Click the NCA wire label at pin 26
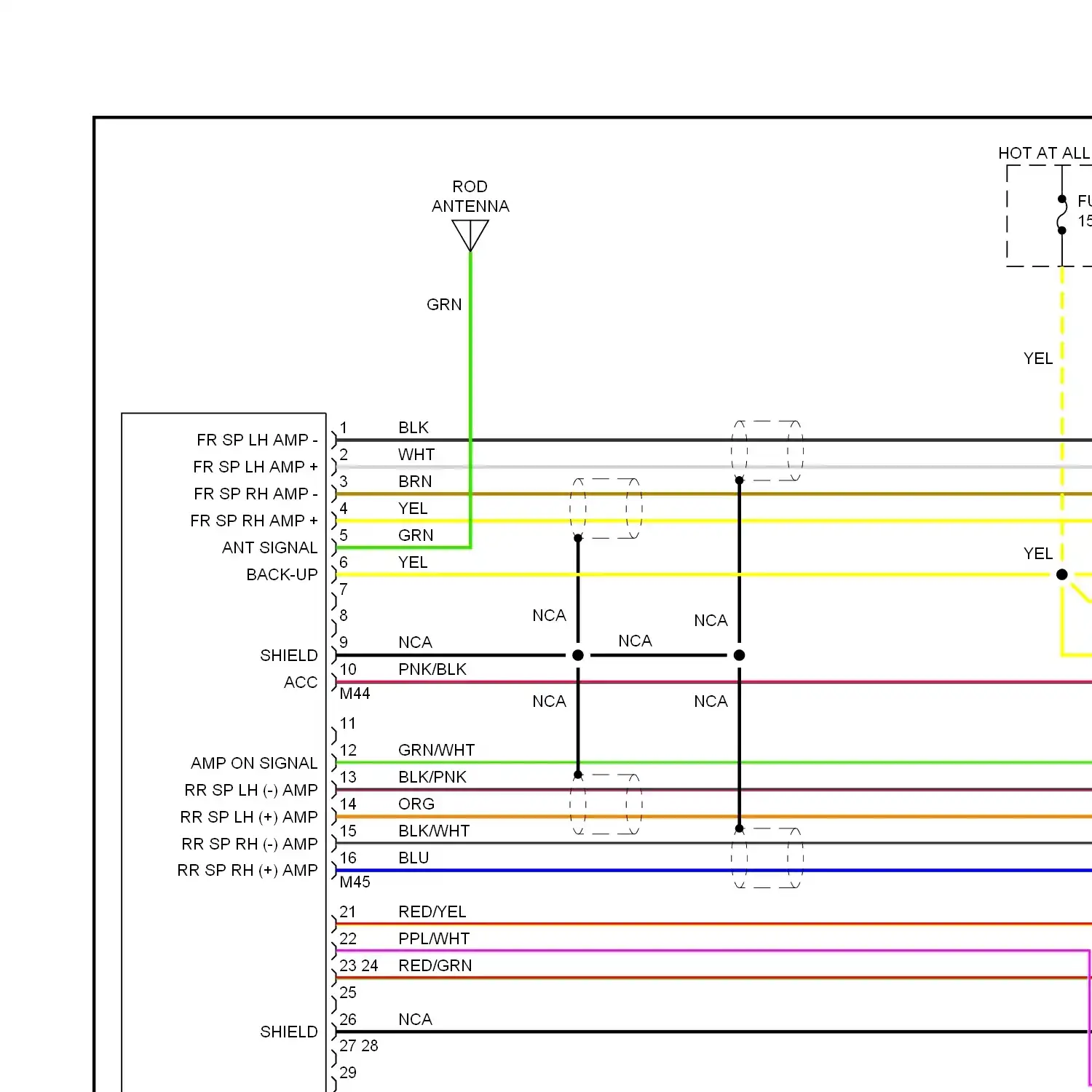1092x1092 pixels. tap(415, 1019)
